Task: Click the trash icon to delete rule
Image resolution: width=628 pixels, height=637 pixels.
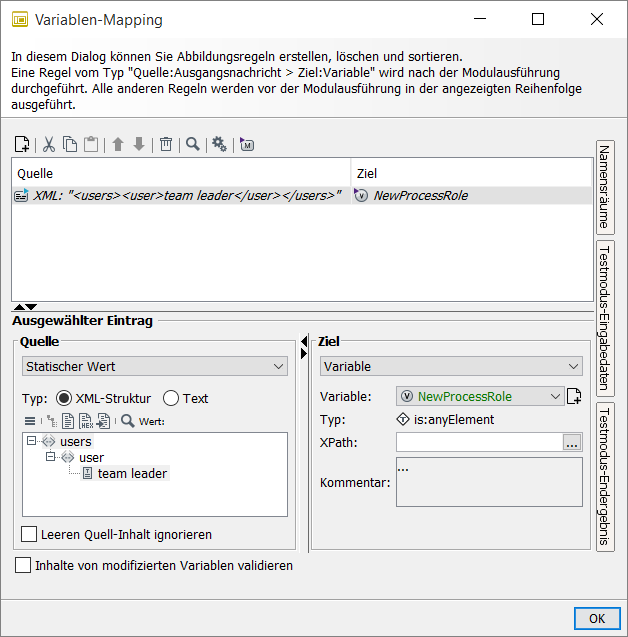Action: click(x=166, y=145)
